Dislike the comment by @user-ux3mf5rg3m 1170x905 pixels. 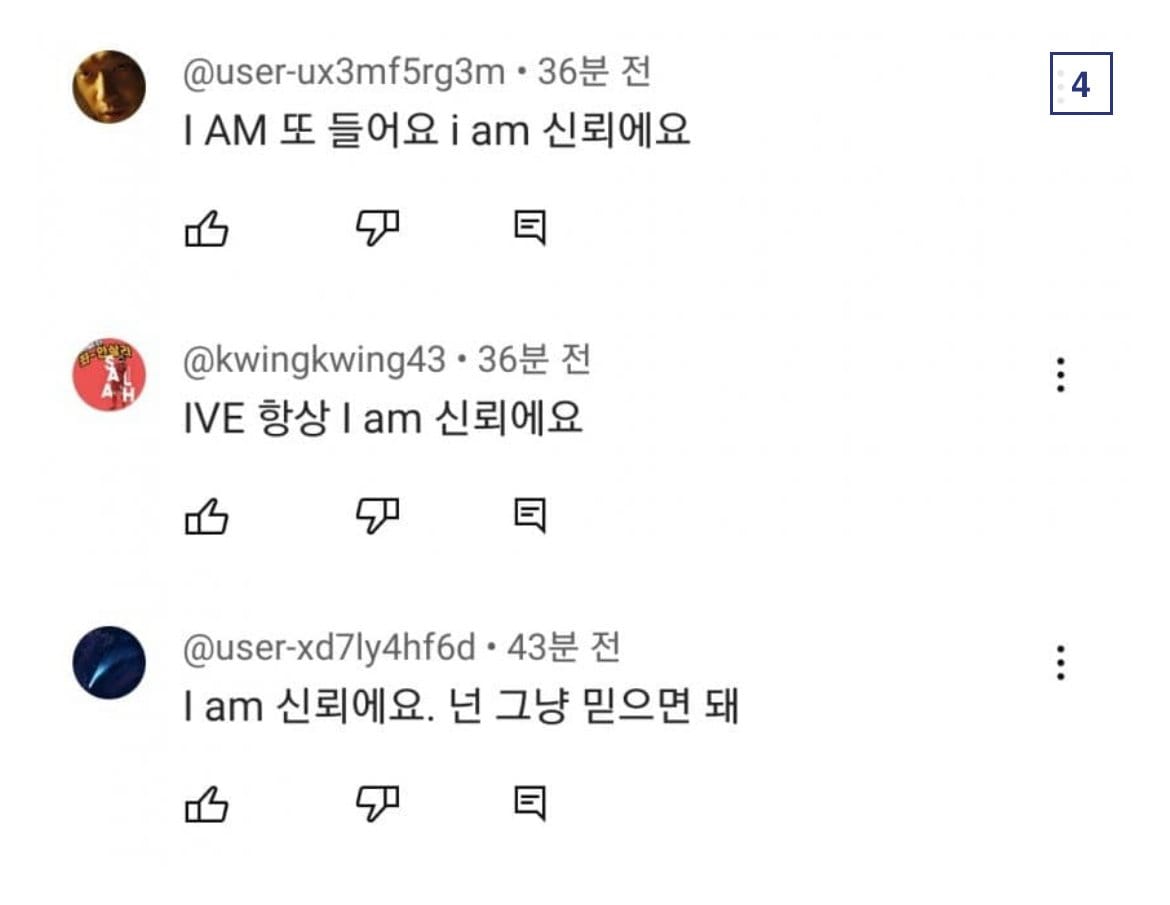[x=378, y=229]
